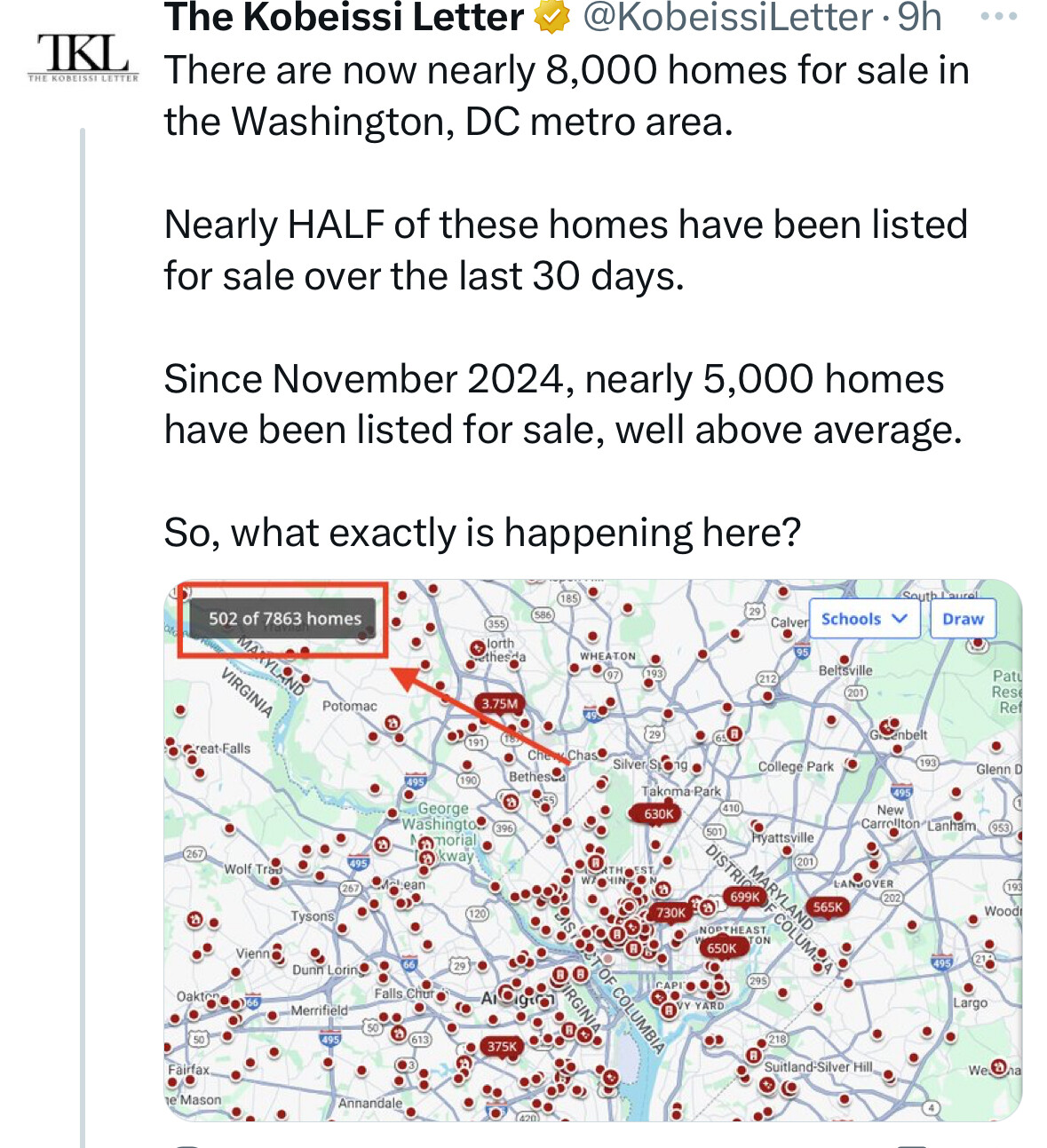Click the Interstate 495 shield near Tysons
The image size is (1047, 1148).
[358, 862]
